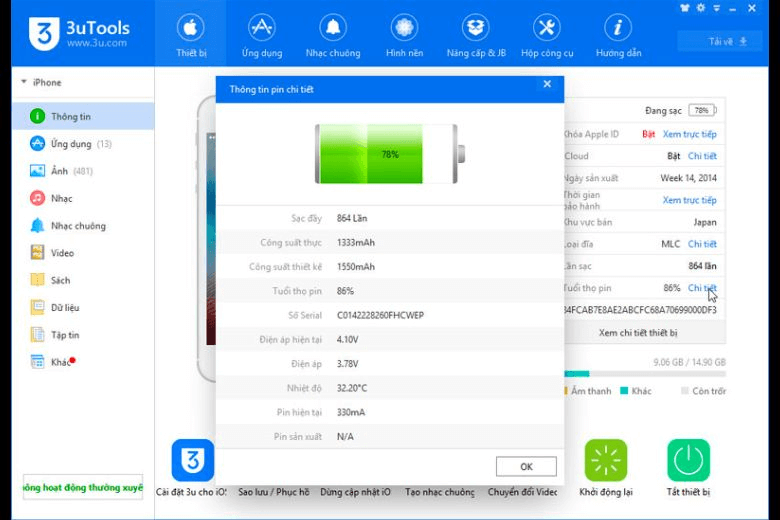Open the Hình nền wallpaper icon
The width and height of the screenshot is (780, 520).
pyautogui.click(x=404, y=27)
